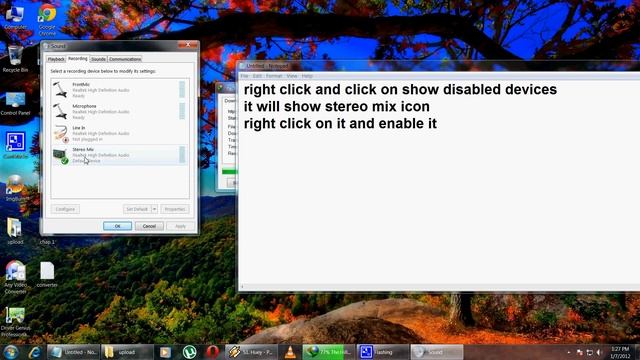Image resolution: width=640 pixels, height=360 pixels.
Task: Click the network icon in the system tray
Action: coord(590,352)
